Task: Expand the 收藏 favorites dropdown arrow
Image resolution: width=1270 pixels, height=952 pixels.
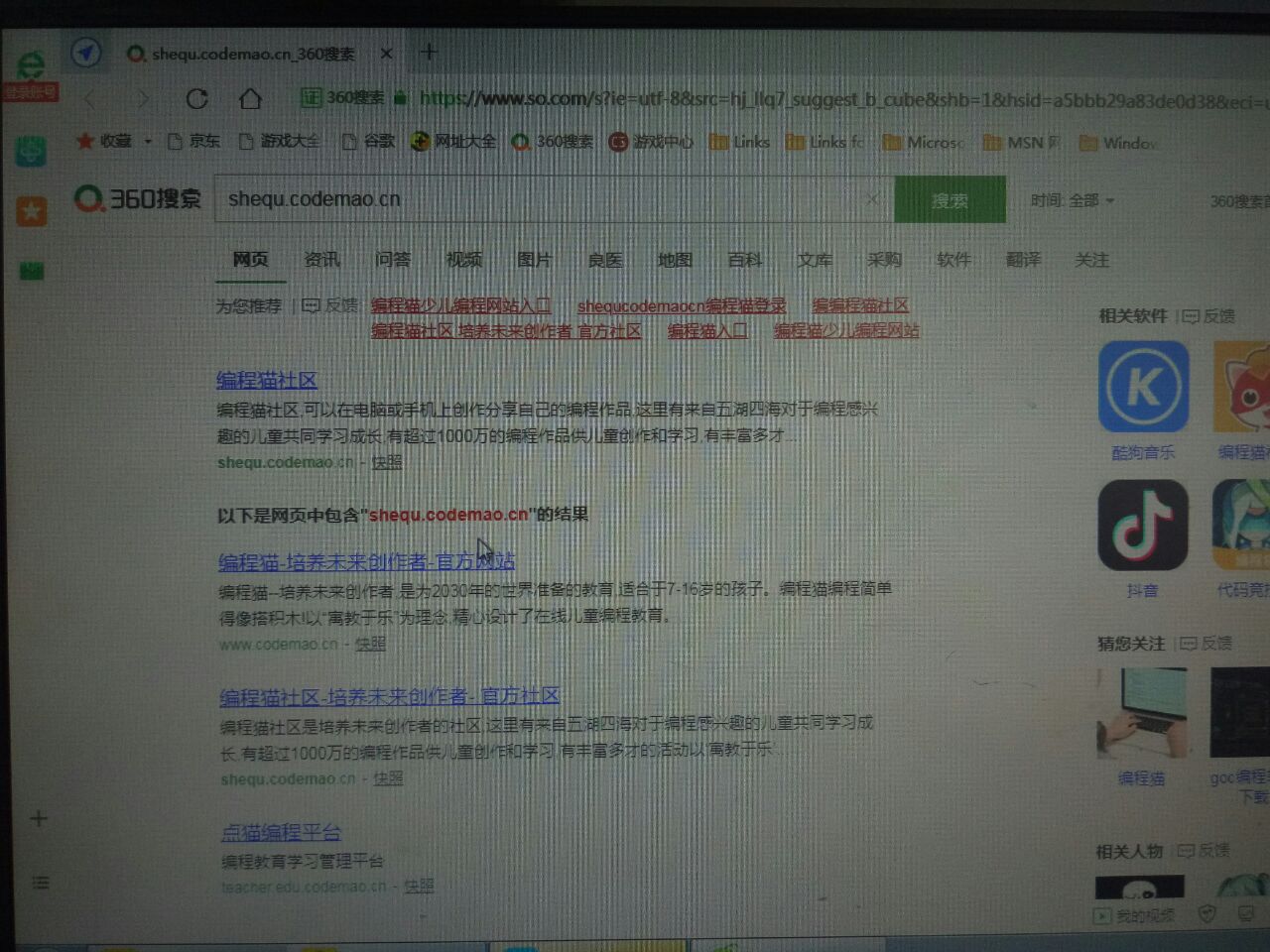Action: click(x=148, y=141)
